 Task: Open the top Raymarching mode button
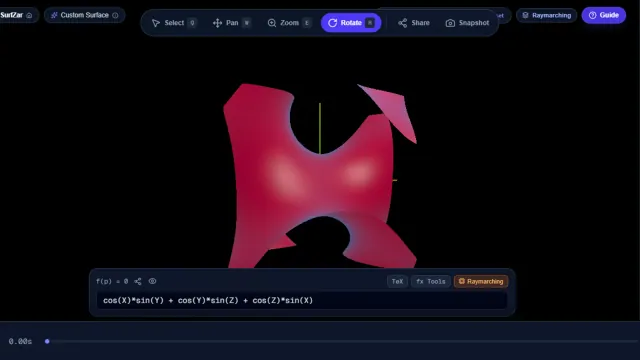(x=547, y=16)
